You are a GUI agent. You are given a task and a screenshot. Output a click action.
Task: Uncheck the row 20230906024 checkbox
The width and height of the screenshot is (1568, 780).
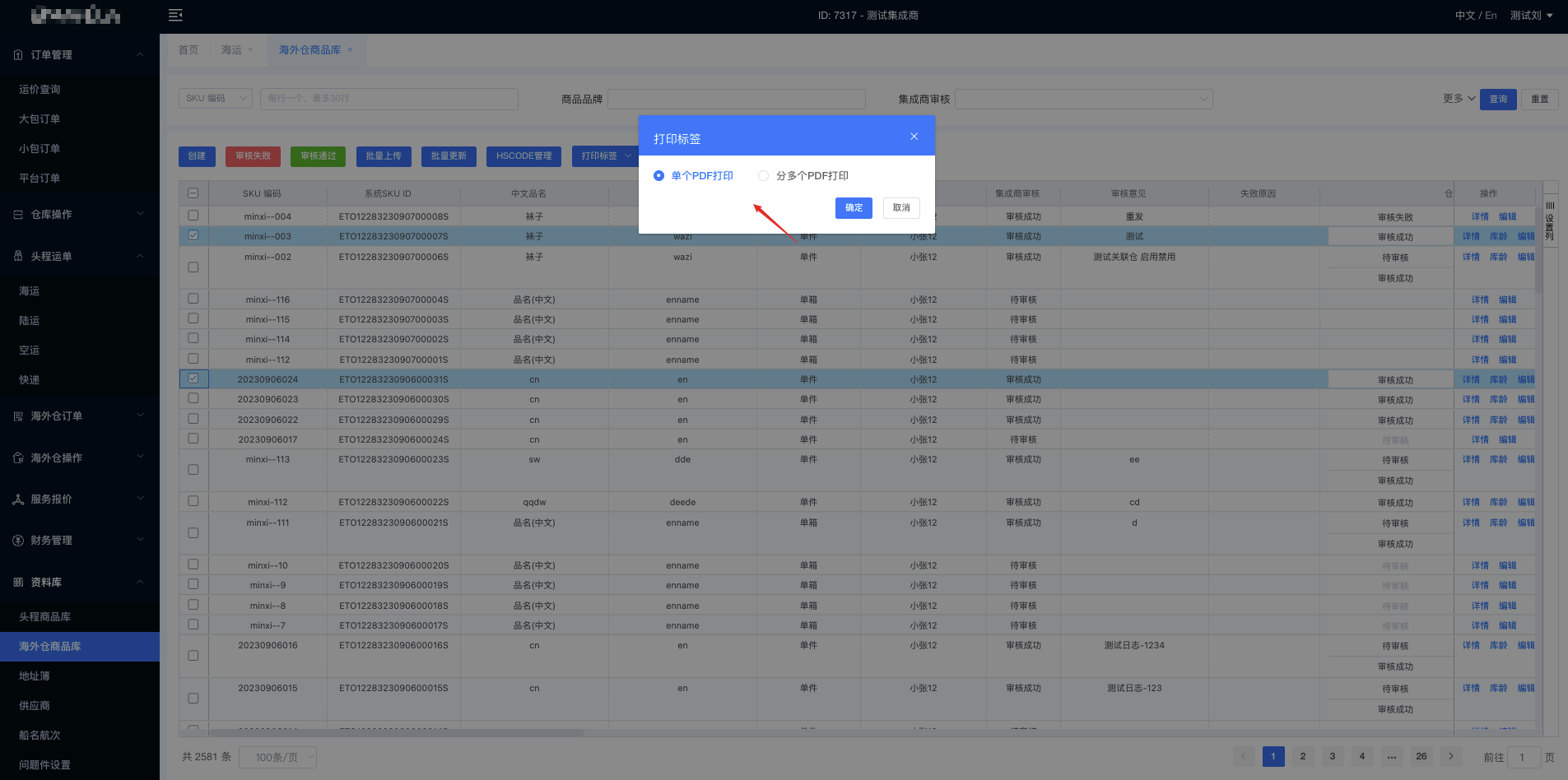click(193, 378)
